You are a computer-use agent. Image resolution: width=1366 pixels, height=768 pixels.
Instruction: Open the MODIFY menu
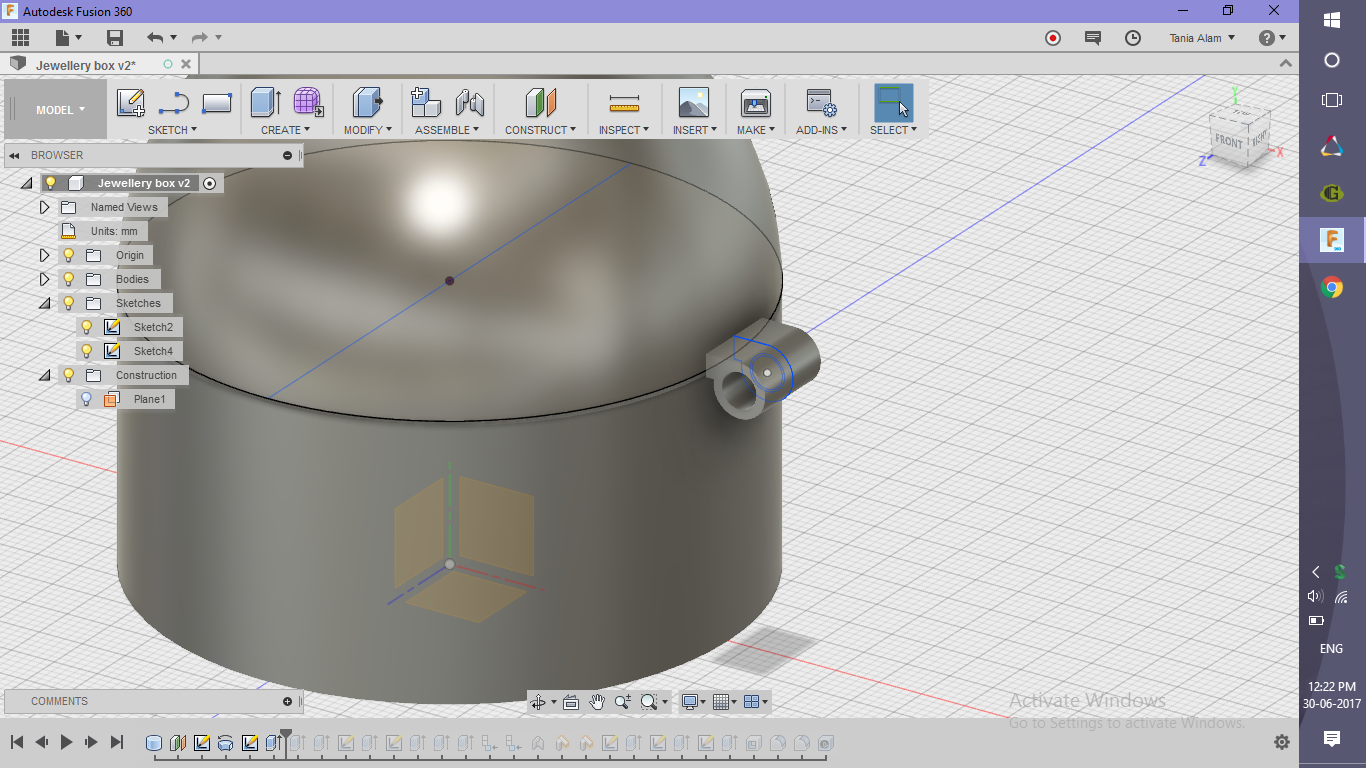tap(368, 130)
